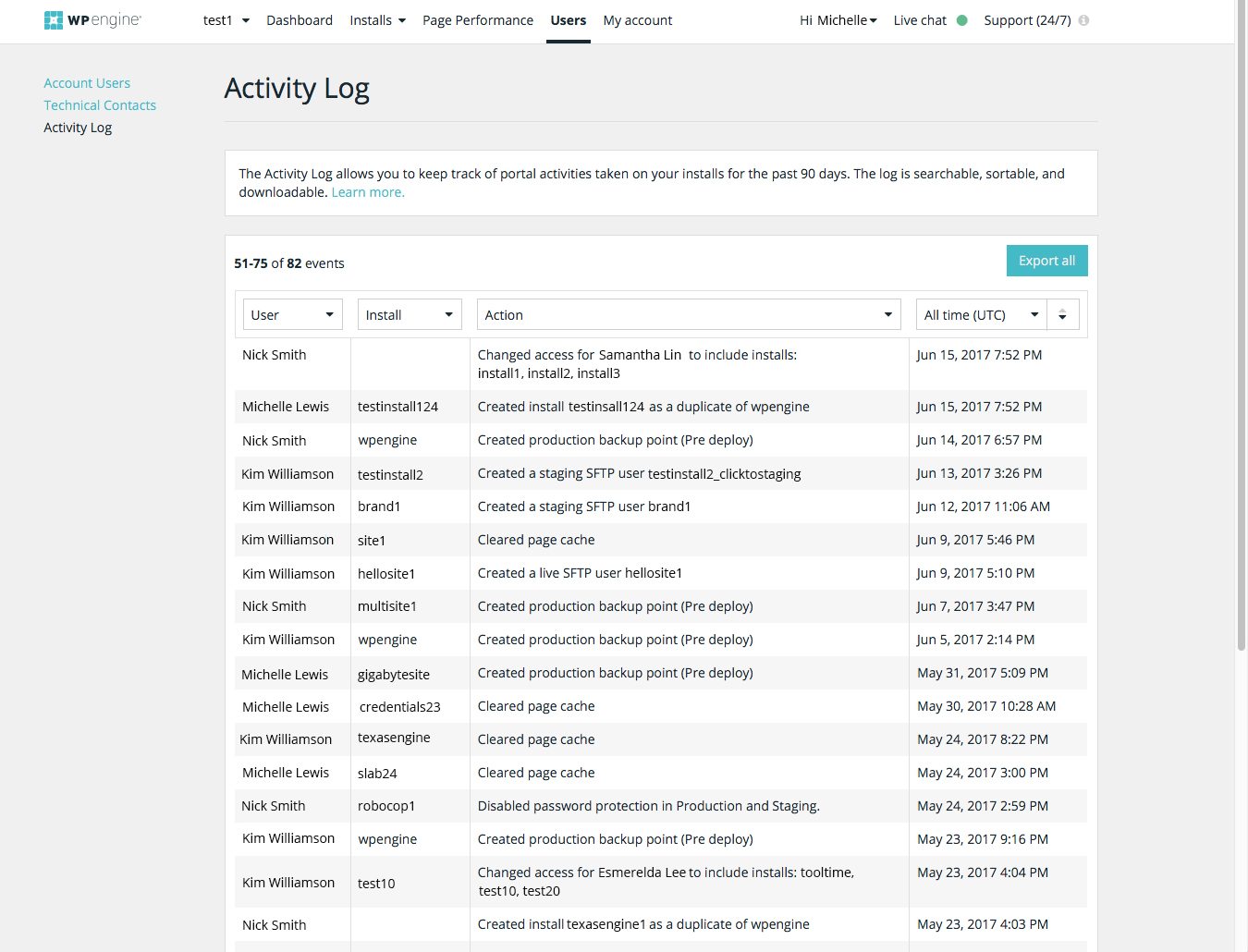Click the 'multisite1' install cell

[x=387, y=606]
